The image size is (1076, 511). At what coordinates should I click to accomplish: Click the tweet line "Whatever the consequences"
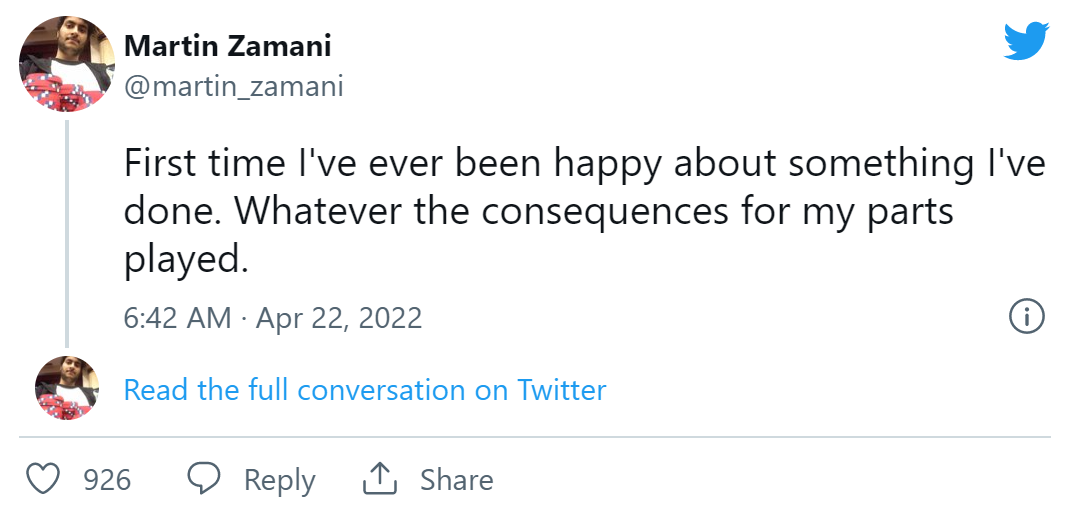[x=538, y=212]
